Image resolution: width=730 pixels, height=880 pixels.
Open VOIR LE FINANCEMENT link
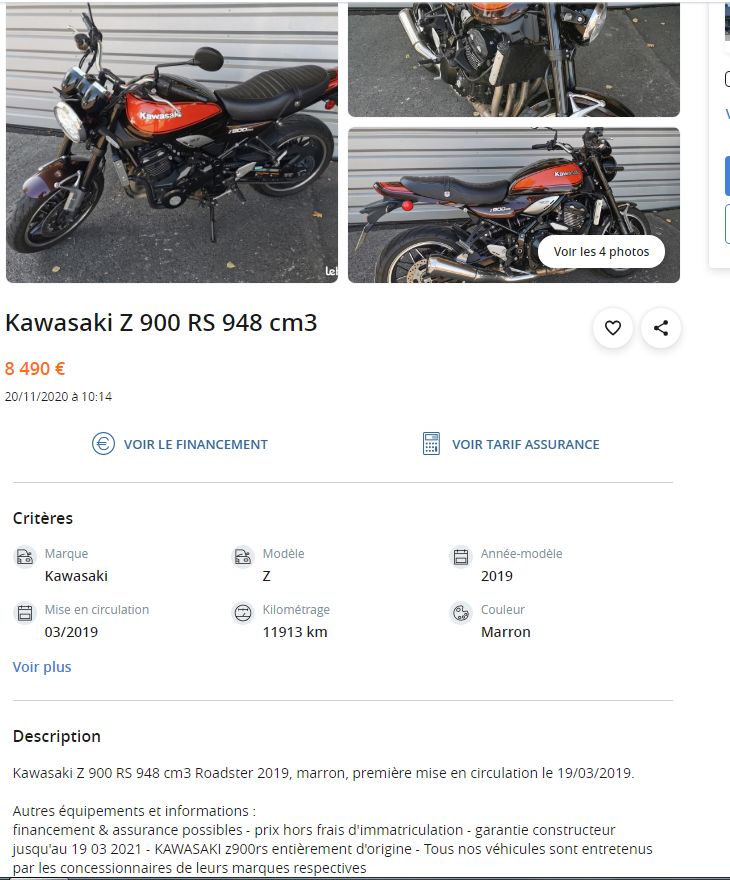point(195,444)
